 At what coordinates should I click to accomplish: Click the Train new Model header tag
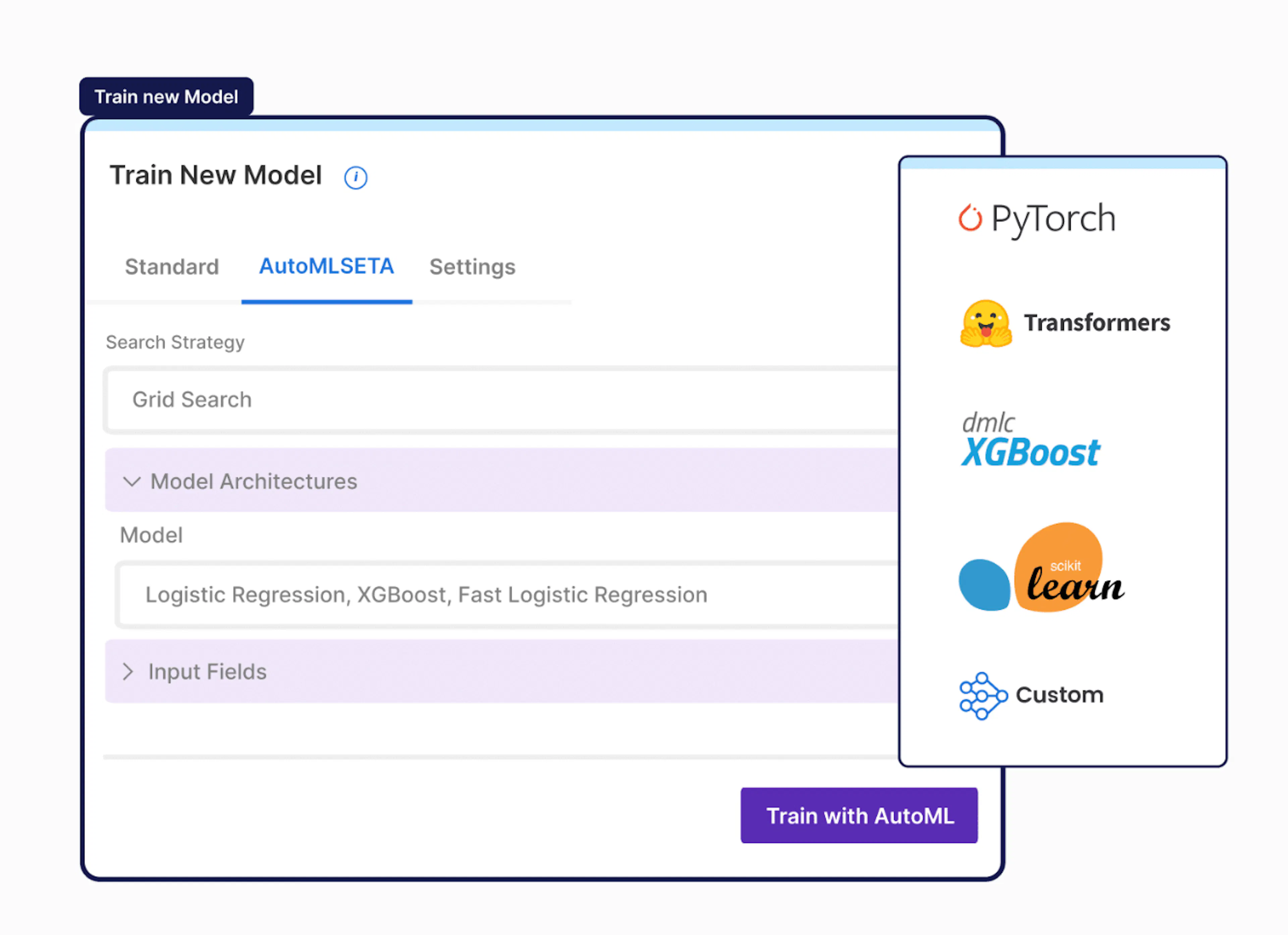tap(166, 97)
